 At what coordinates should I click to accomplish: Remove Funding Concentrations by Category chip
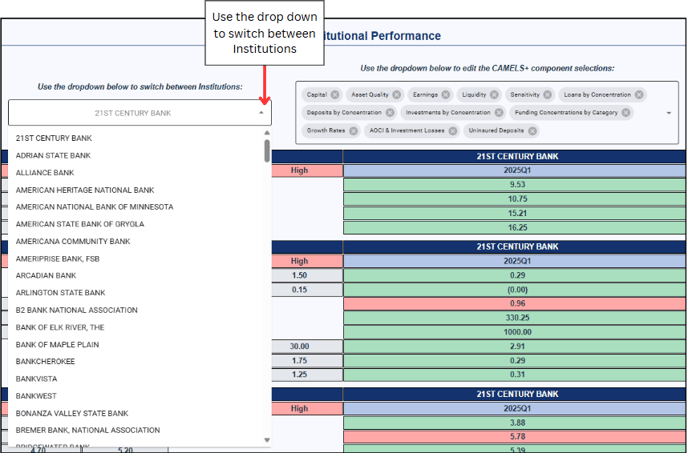point(626,112)
